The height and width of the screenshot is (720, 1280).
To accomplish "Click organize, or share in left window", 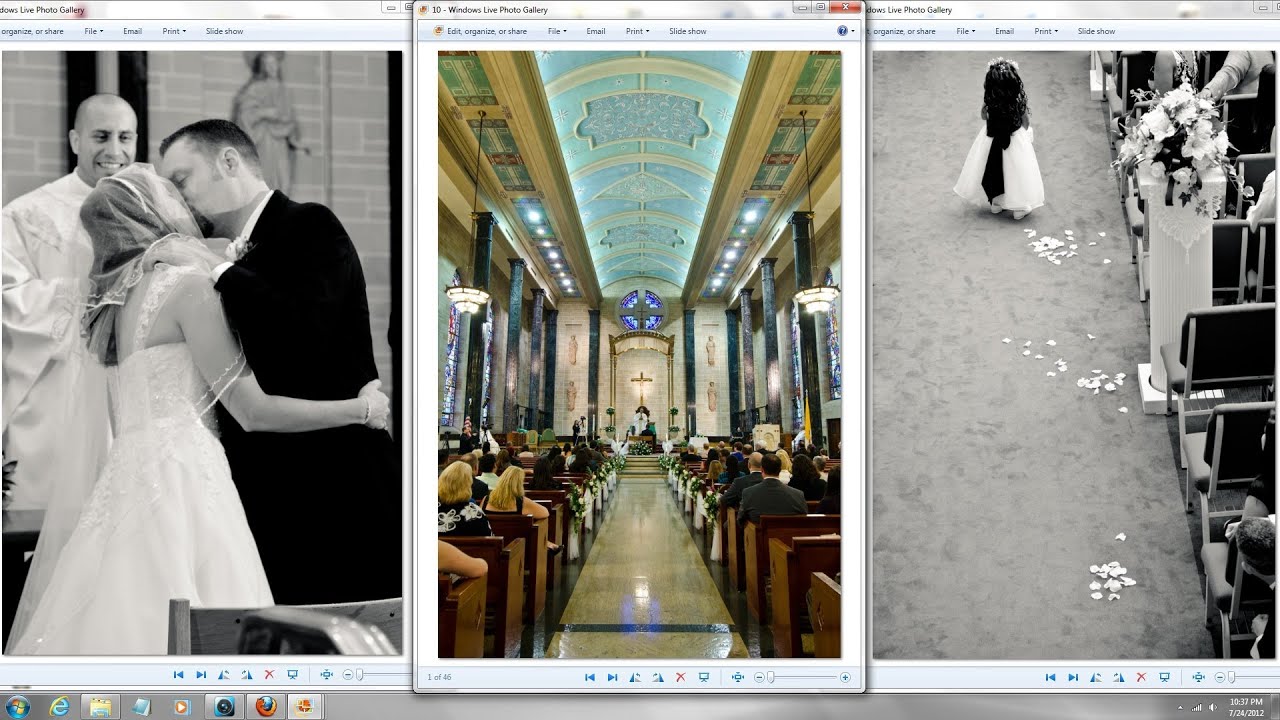I will click(x=32, y=31).
